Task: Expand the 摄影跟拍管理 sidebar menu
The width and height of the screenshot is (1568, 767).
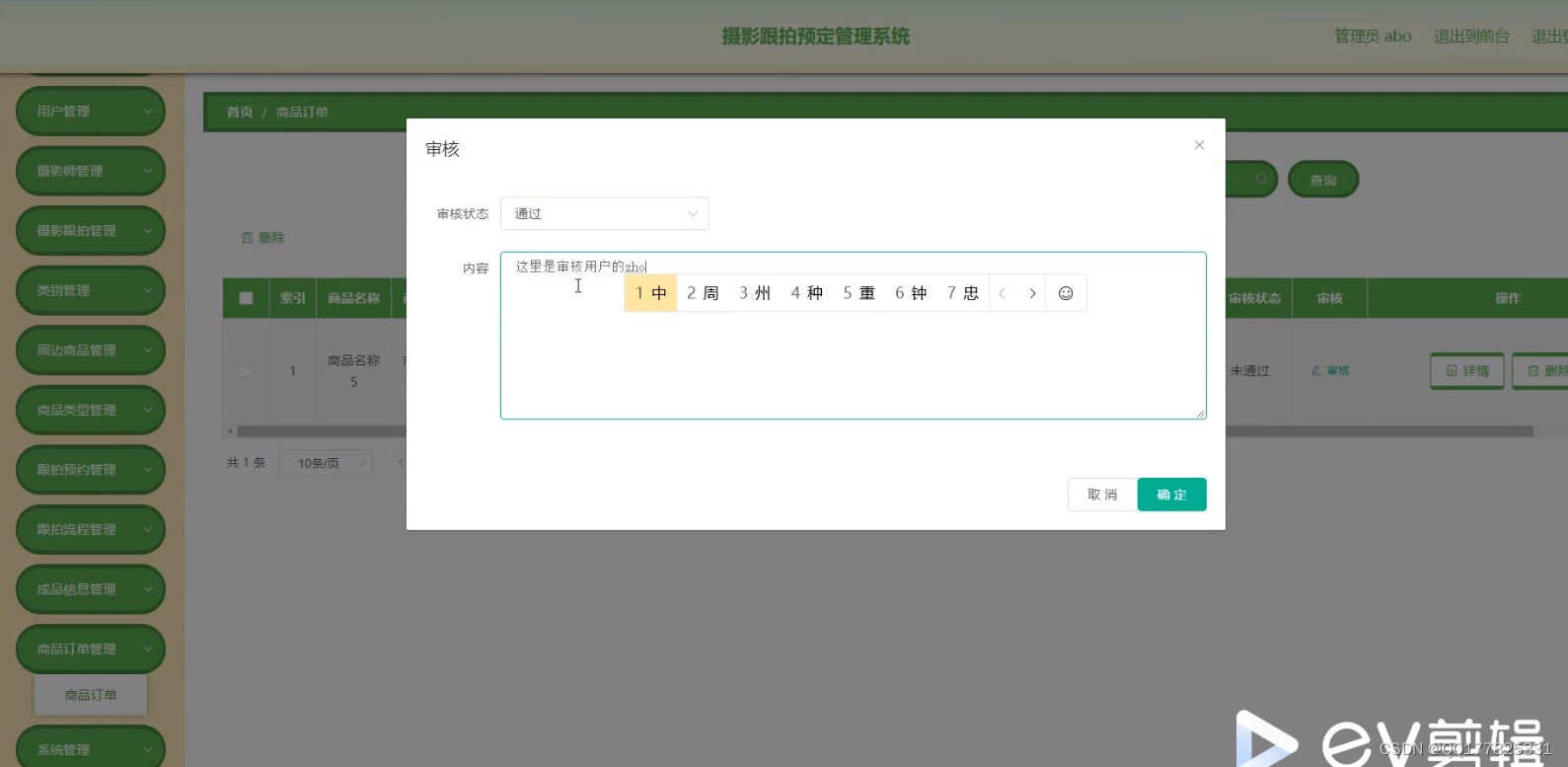Action: (91, 231)
